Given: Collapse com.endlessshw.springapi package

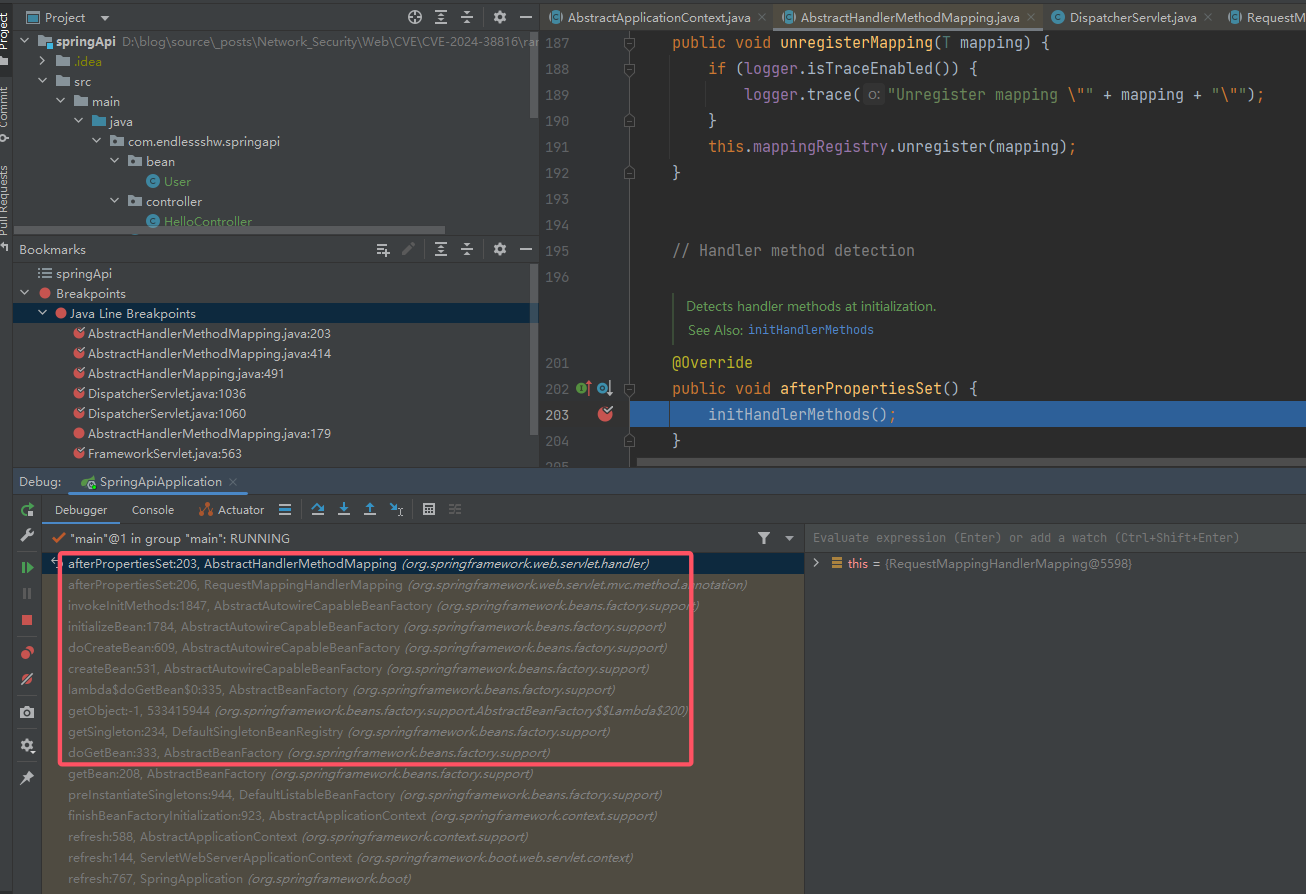Looking at the screenshot, I should tap(96, 142).
